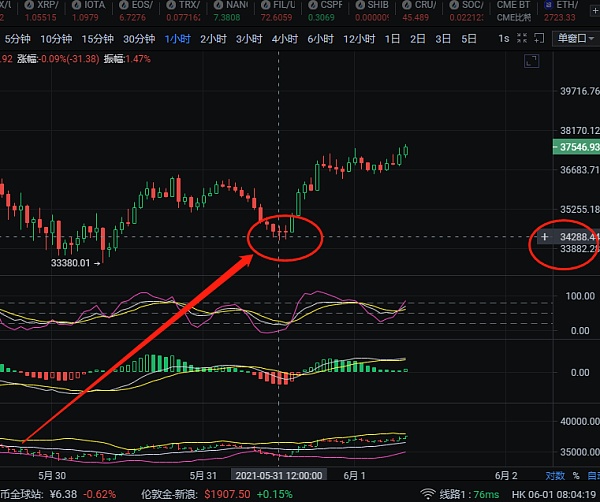This screenshot has width=600, height=502.
Task: Click the HK 06-01 08:04:19 clock
Action: pos(553,494)
